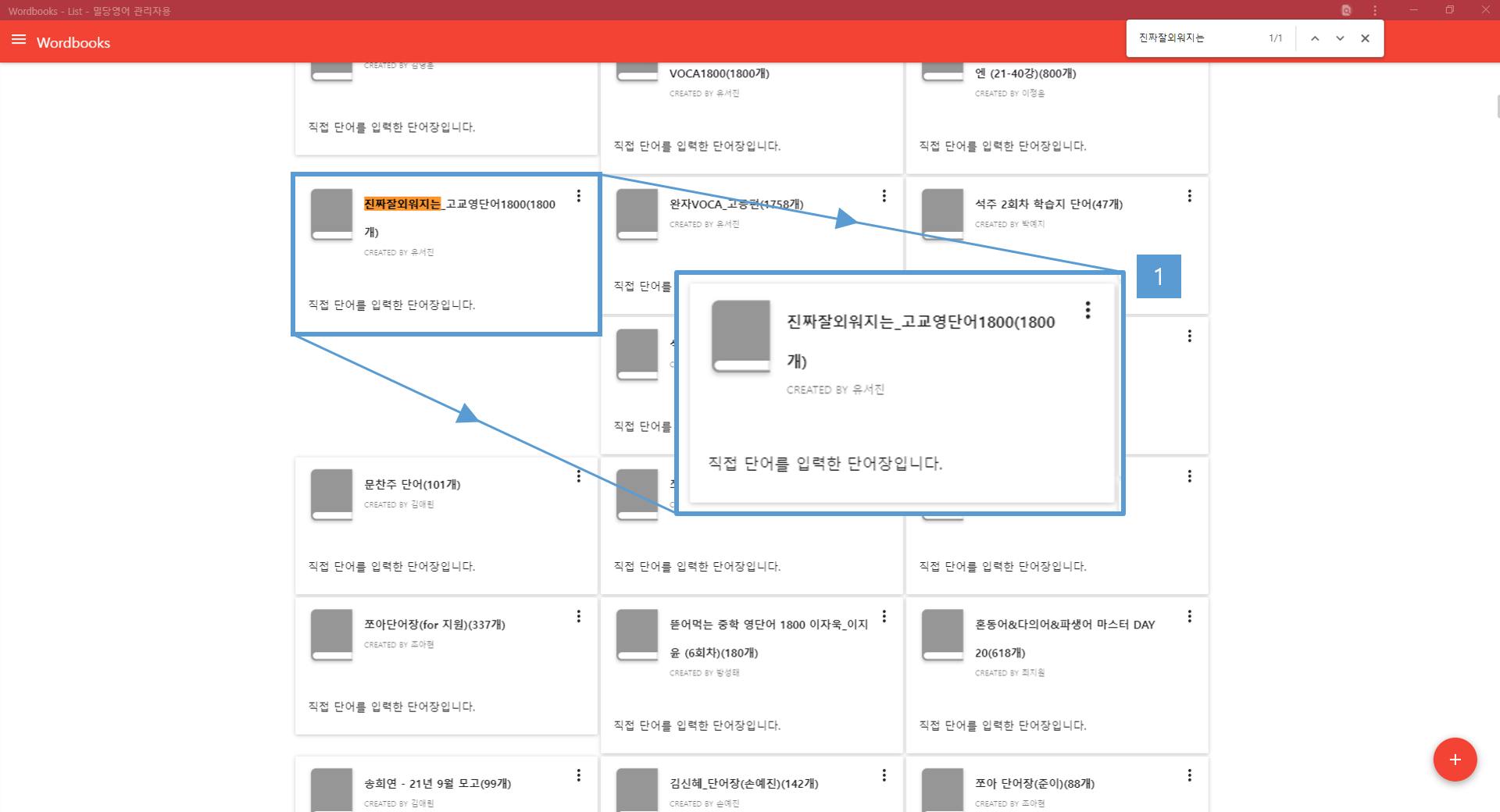Click book icon of 김신혜_단어장(손예진)
Viewport: 1500px width, 812px height.
click(637, 790)
